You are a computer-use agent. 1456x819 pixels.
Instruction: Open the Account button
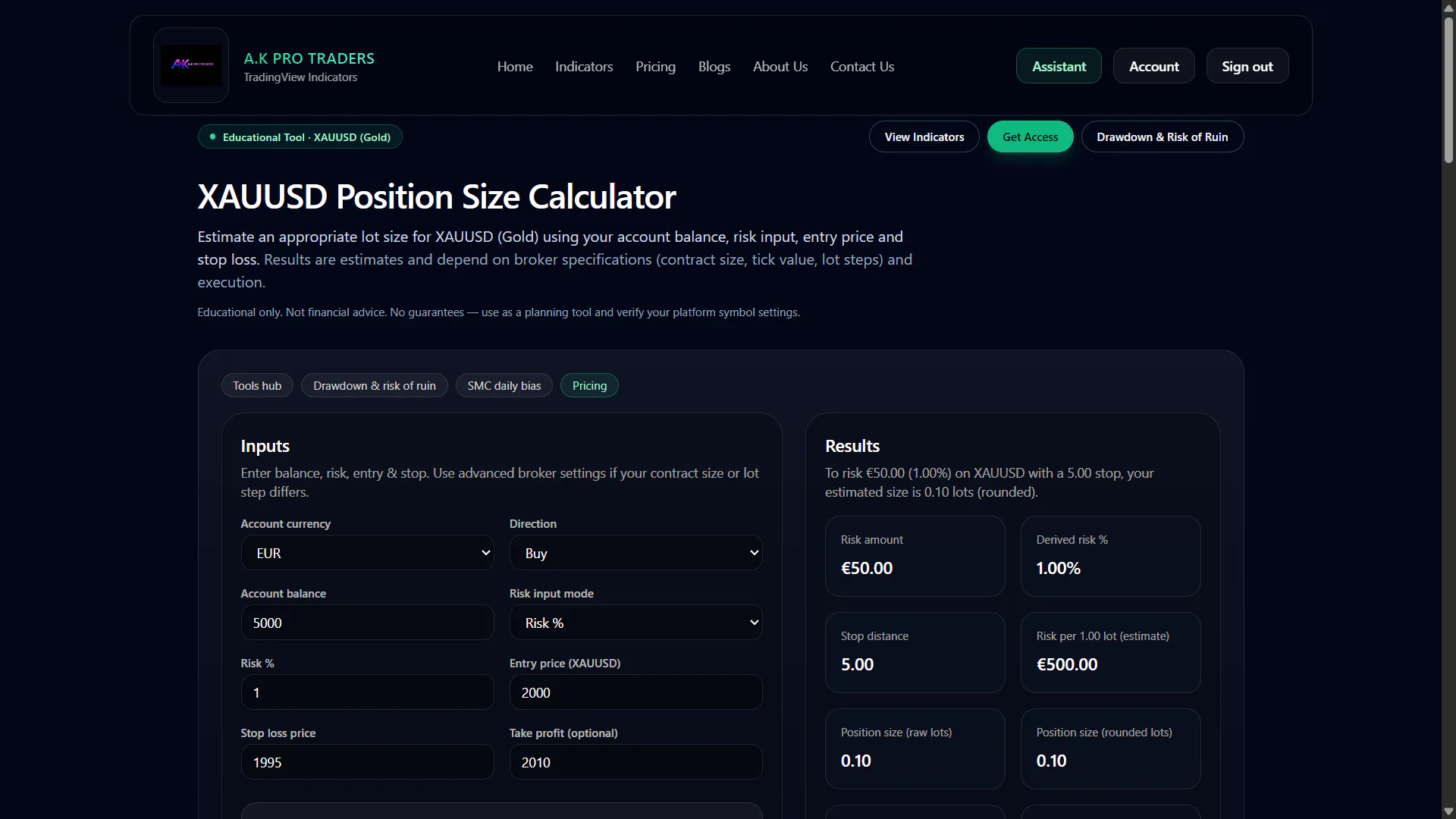1154,66
